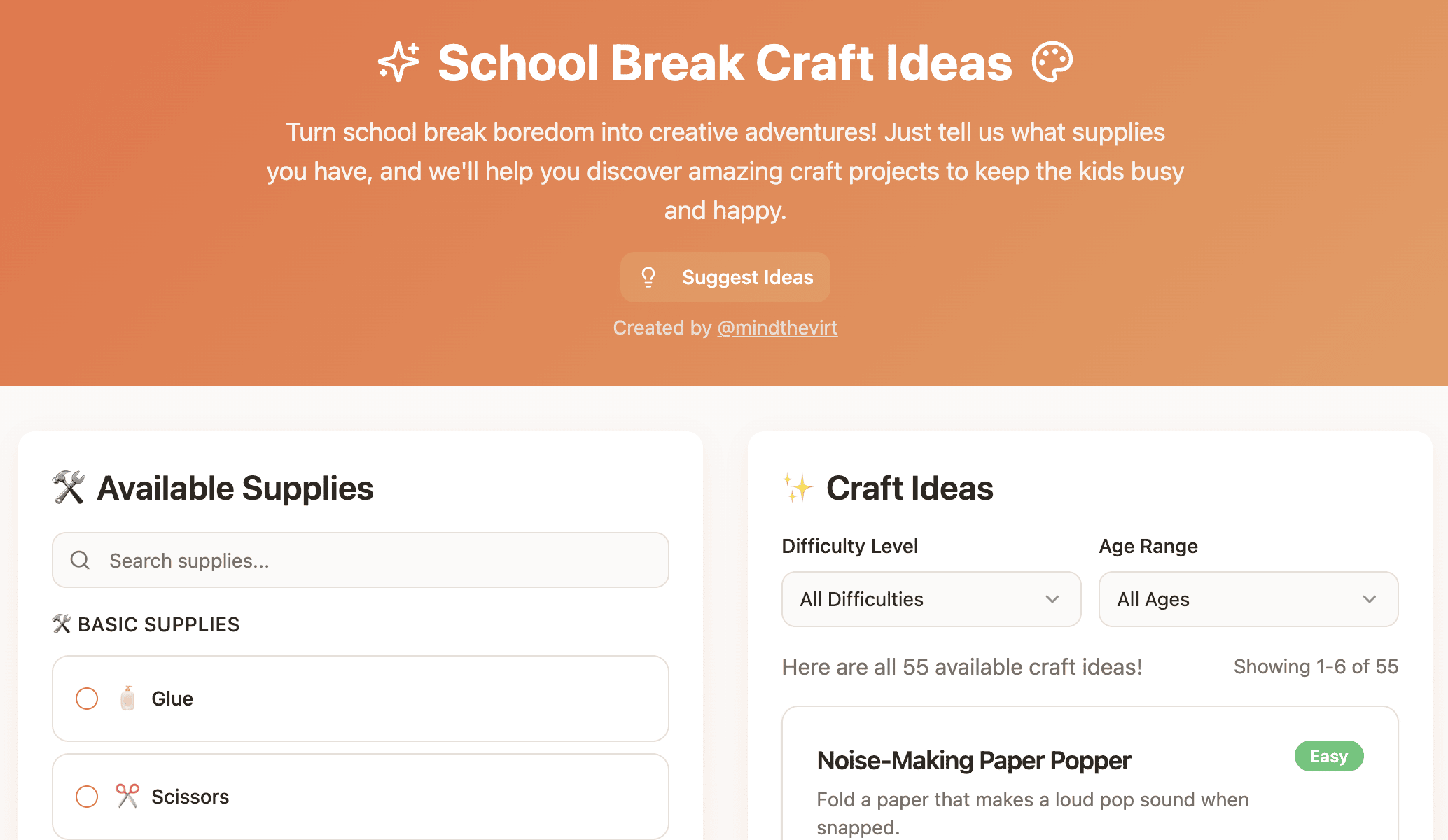This screenshot has height=840, width=1448.
Task: Click the Glue supply row
Action: 359,698
